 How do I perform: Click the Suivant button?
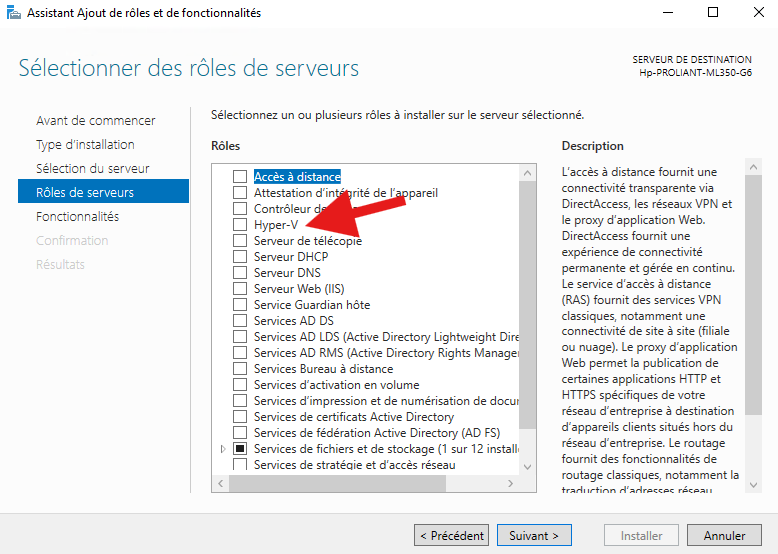[x=534, y=536]
